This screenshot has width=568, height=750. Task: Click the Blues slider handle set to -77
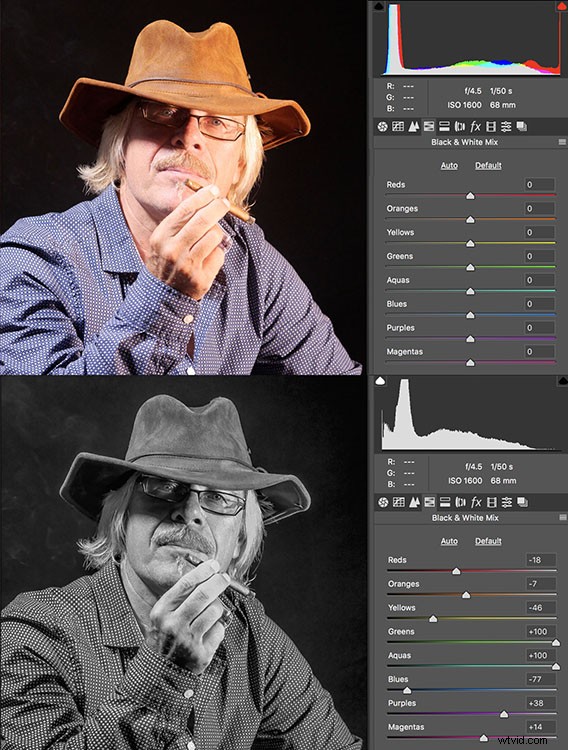click(x=407, y=690)
